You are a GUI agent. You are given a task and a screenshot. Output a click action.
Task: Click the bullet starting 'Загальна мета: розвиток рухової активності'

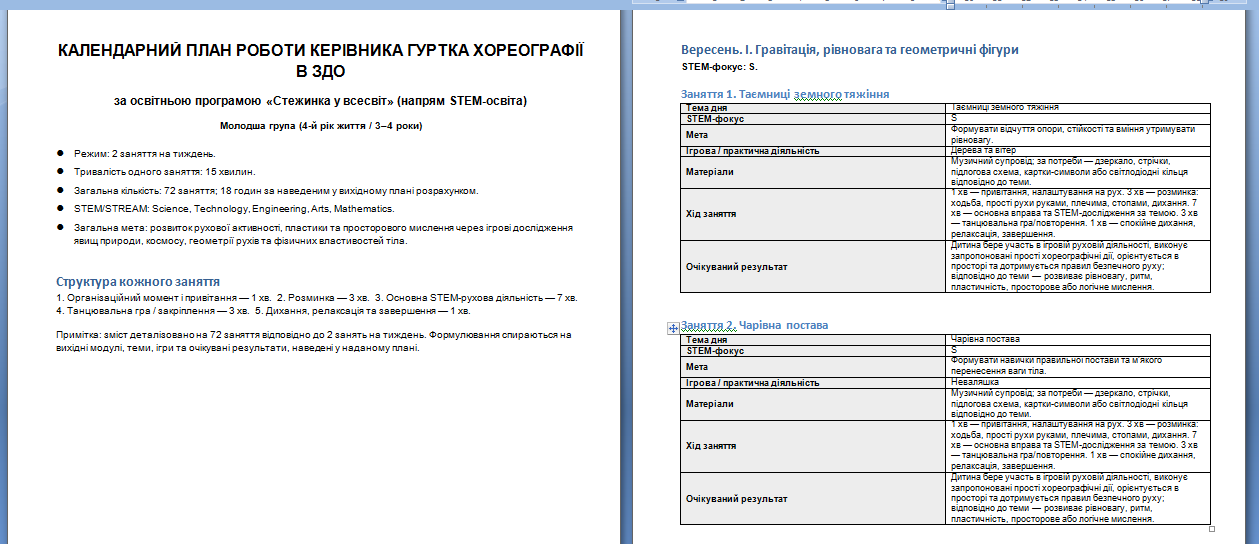[x=322, y=234]
